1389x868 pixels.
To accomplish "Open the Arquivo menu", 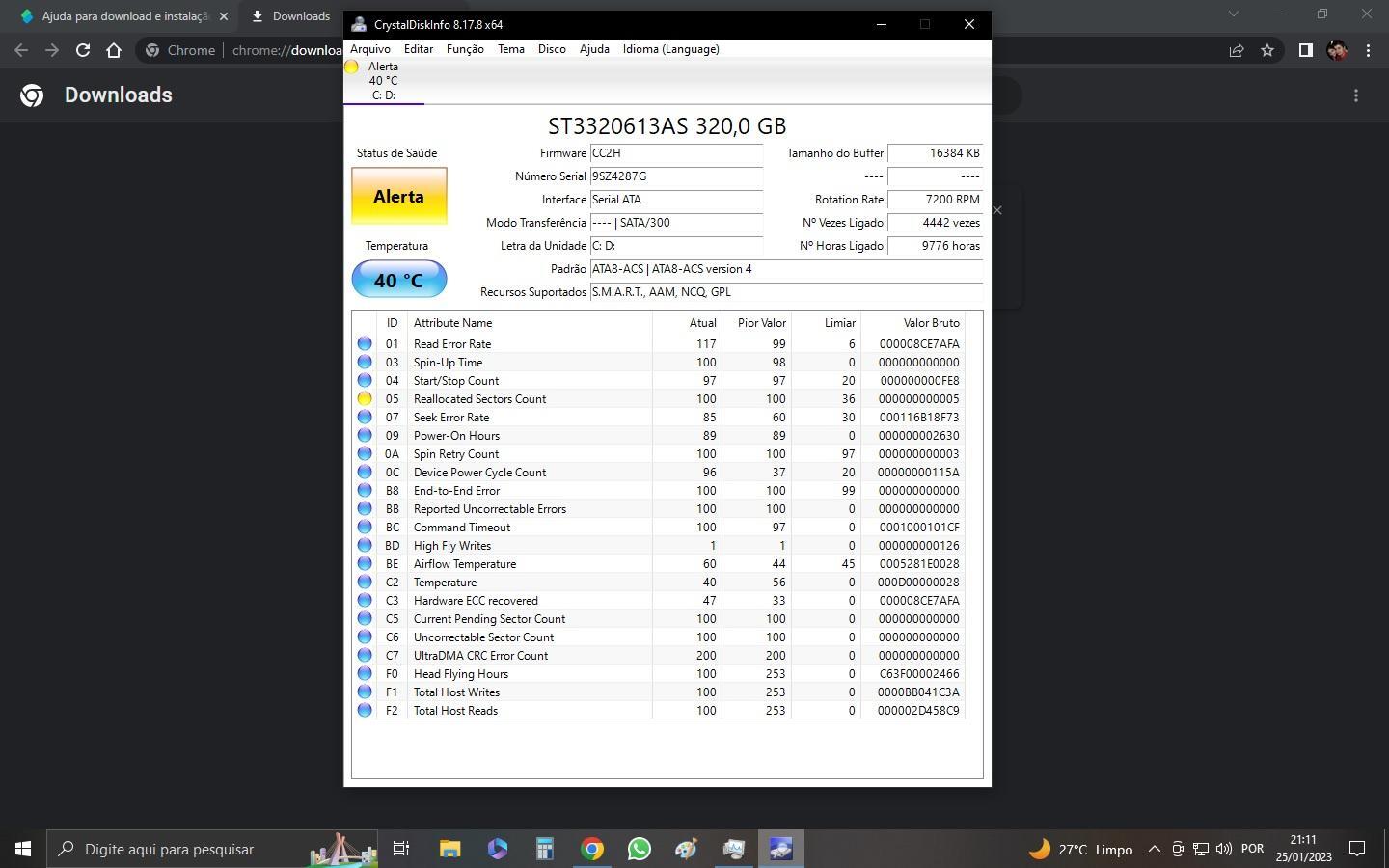I will (x=370, y=49).
